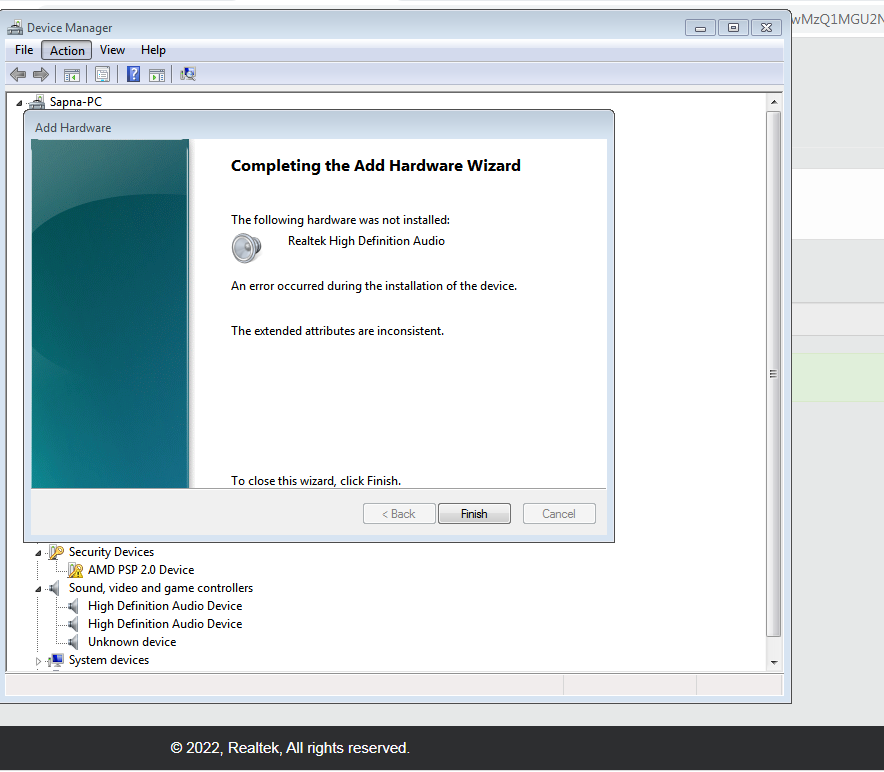Select the Realtek High Definition Audio speaker icon

pyautogui.click(x=246, y=247)
